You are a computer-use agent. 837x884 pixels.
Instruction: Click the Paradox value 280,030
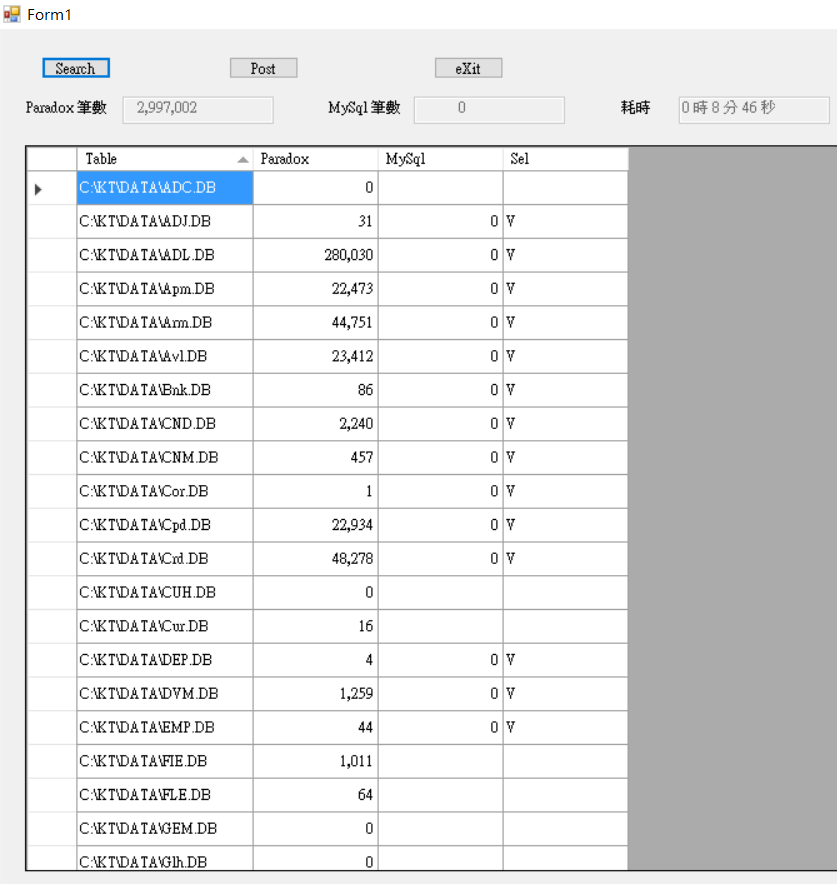coord(316,255)
